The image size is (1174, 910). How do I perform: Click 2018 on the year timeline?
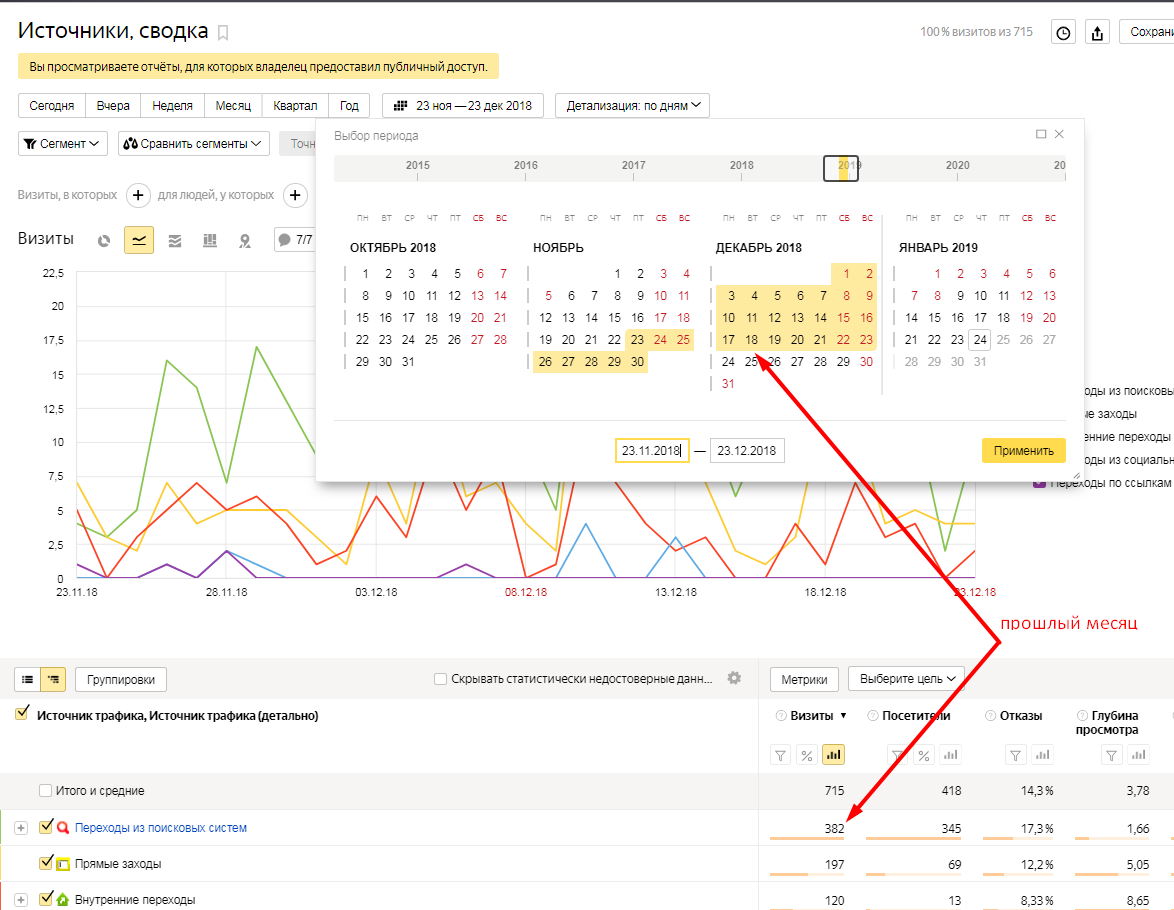741,165
